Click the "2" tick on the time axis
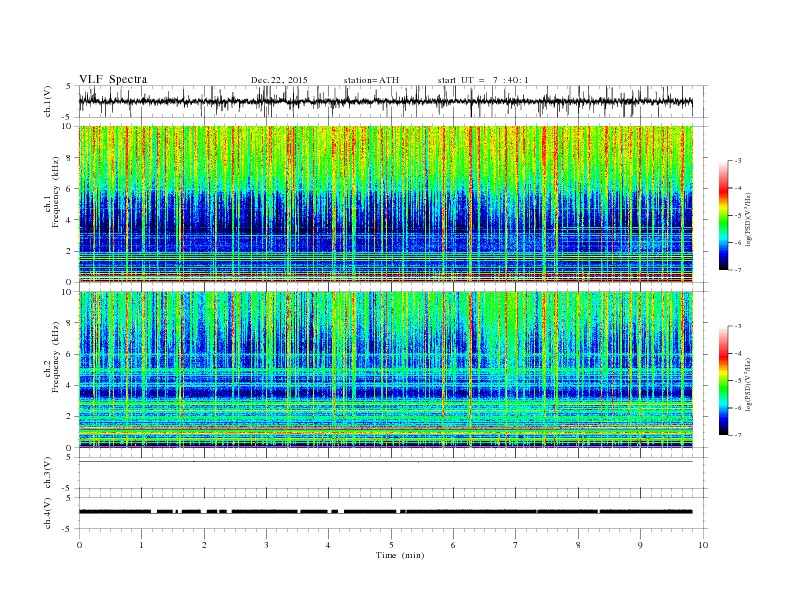 point(204,545)
